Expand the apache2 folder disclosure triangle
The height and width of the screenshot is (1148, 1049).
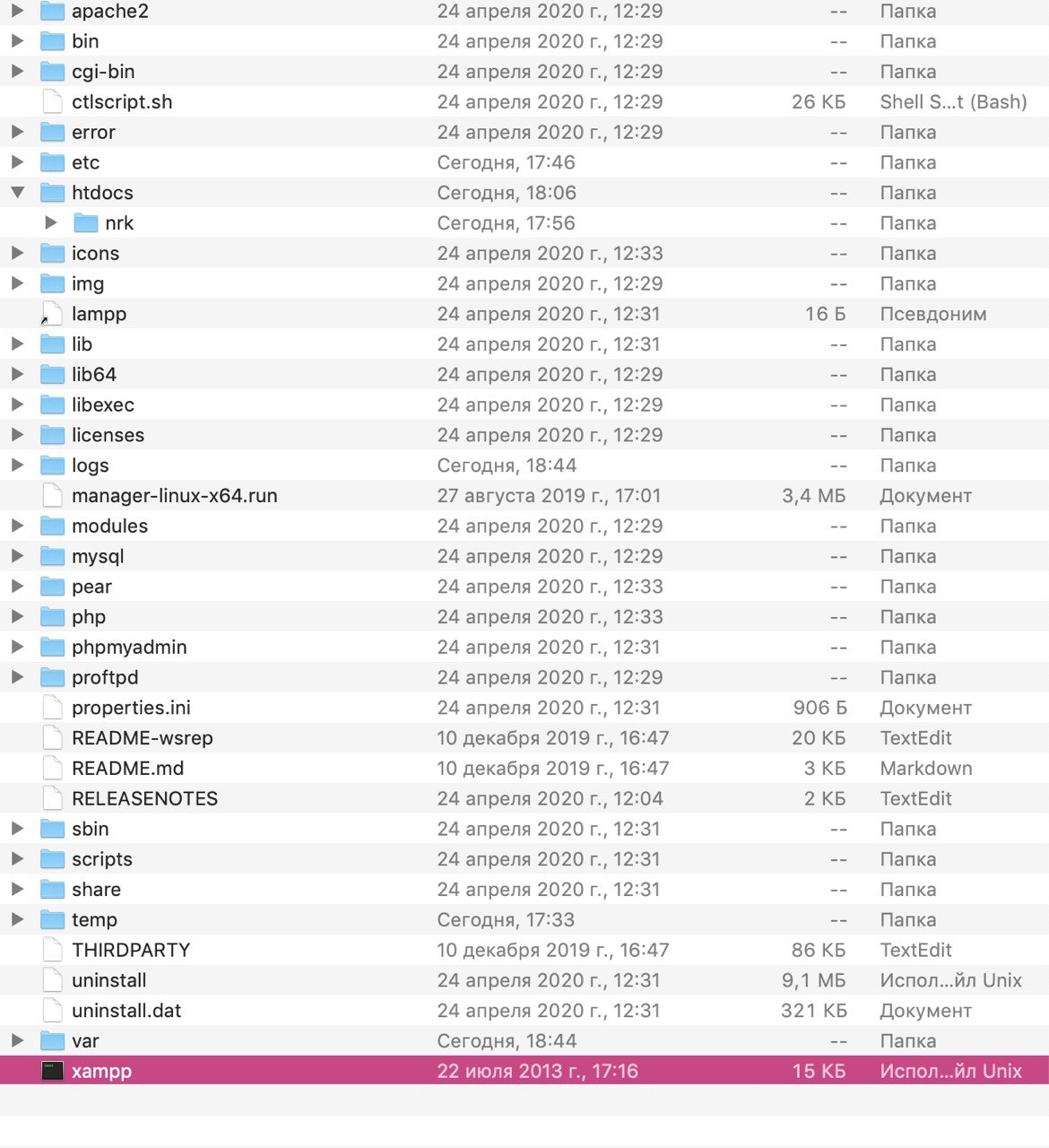pyautogui.click(x=18, y=11)
